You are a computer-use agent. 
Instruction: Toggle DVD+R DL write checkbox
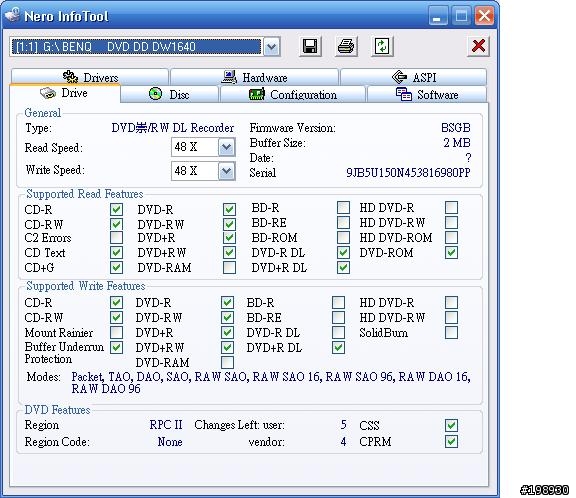pos(338,347)
